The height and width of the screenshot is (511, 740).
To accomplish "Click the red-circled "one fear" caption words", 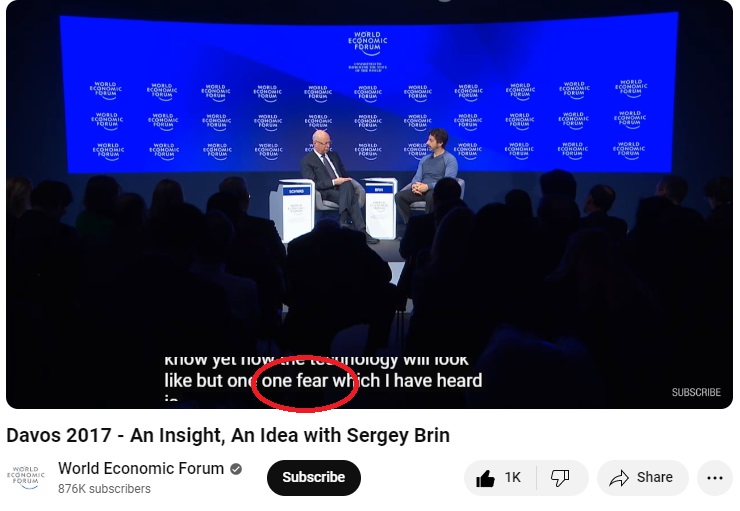I will (294, 380).
